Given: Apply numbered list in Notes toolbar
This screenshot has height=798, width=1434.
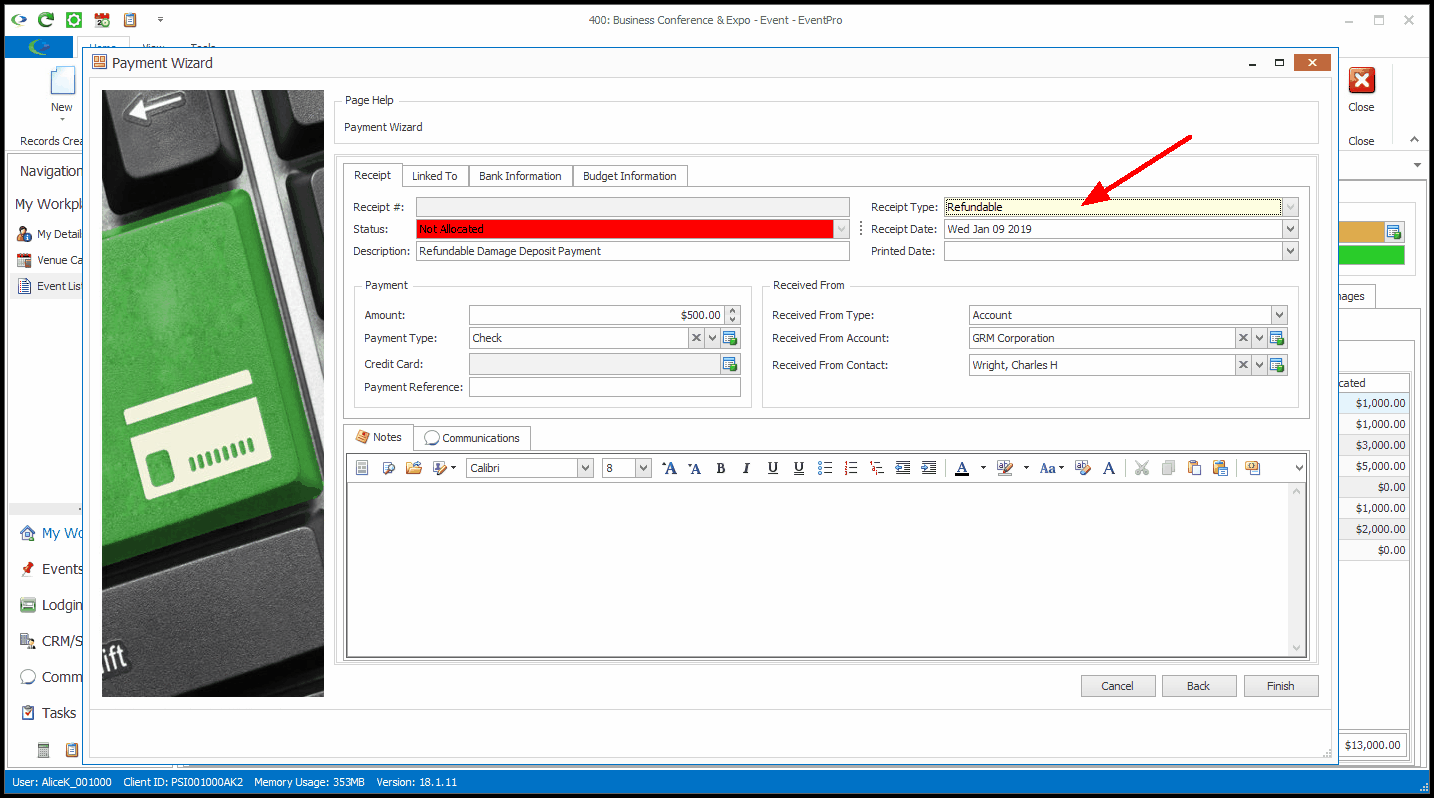Looking at the screenshot, I should (x=851, y=468).
